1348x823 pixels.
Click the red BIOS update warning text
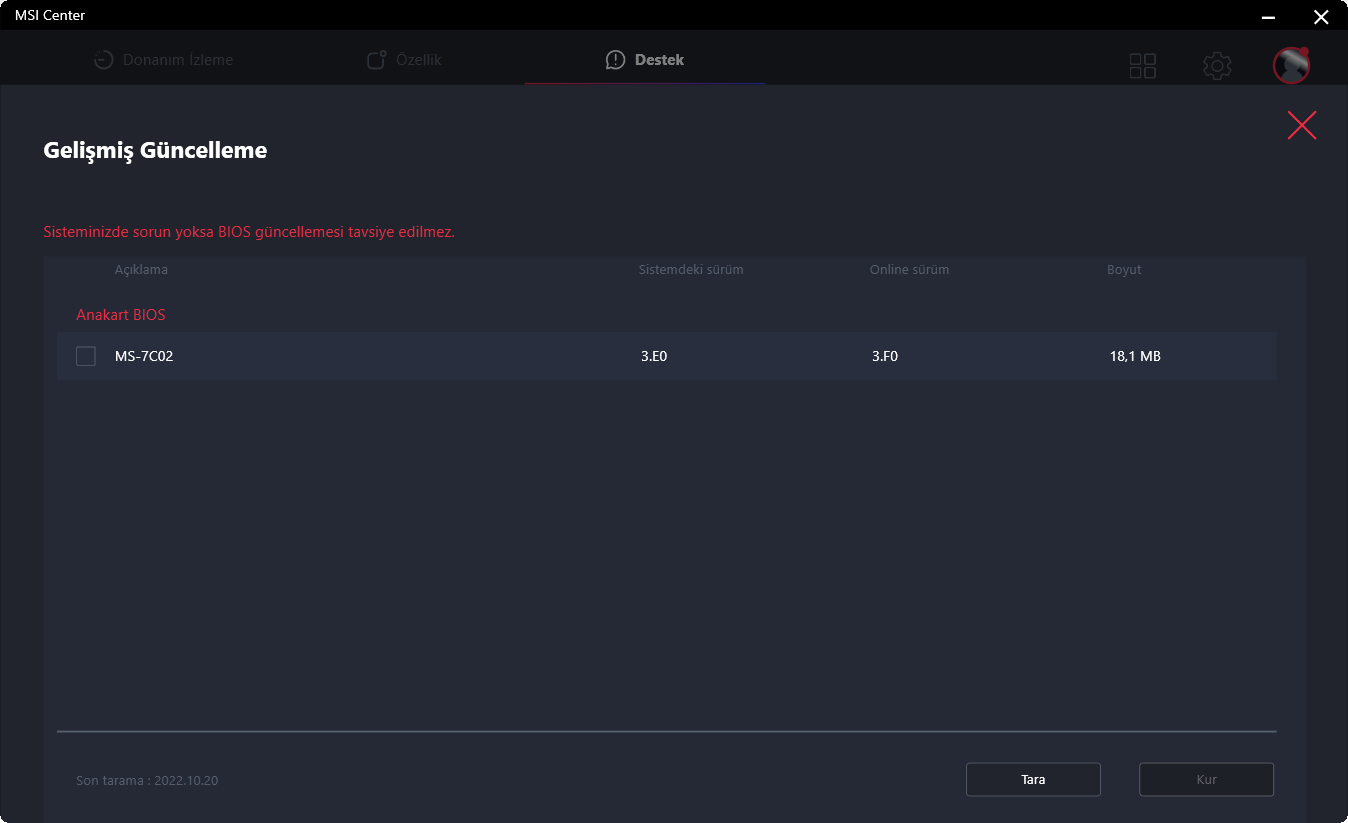(249, 232)
